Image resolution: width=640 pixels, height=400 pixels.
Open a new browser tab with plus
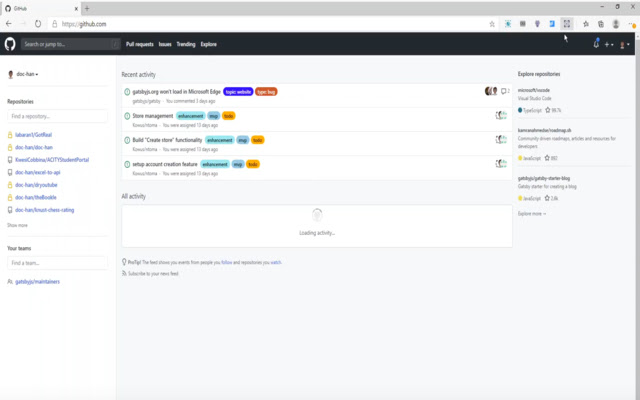[87, 8]
